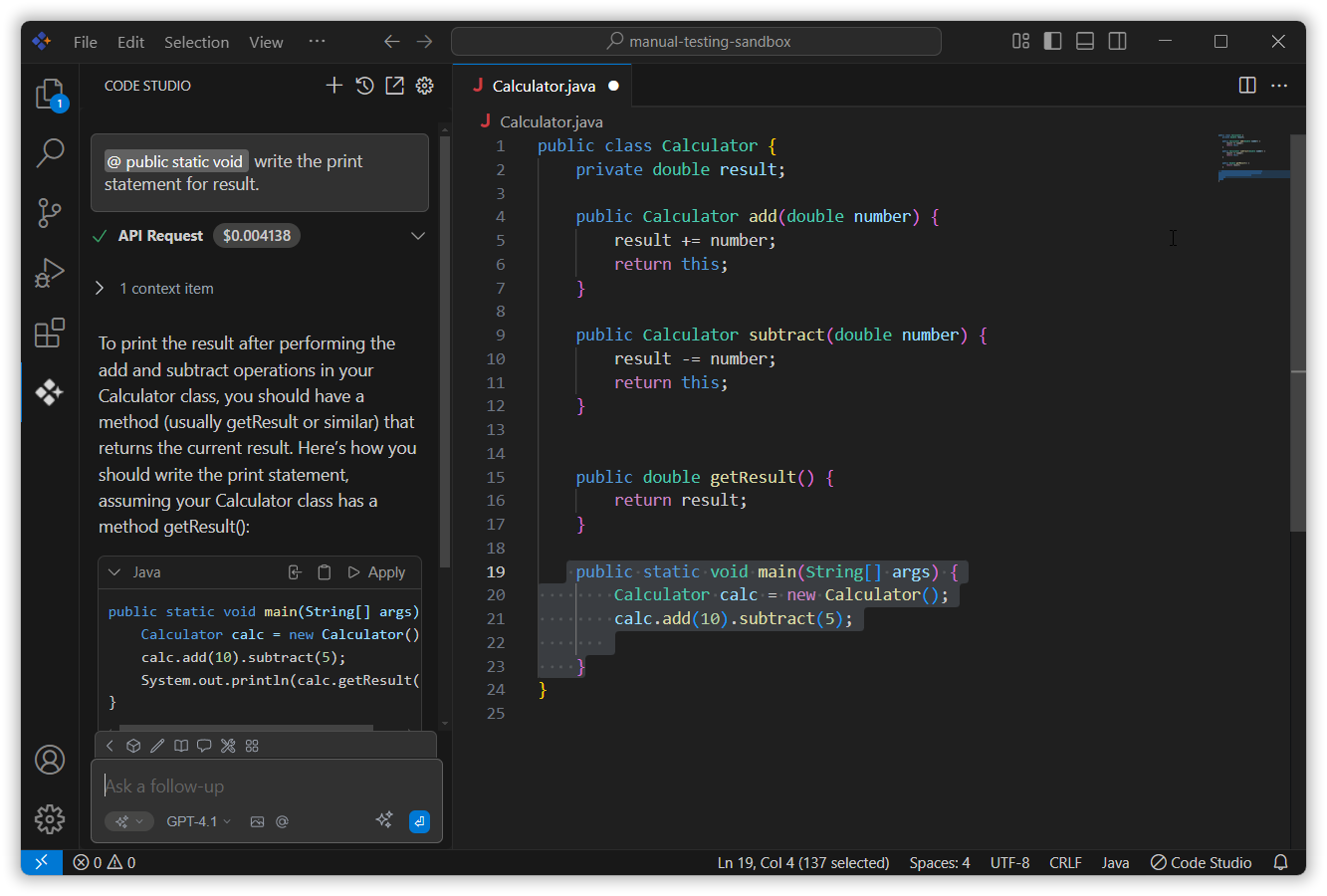Open the Search view in activity bar
Viewport: 1327px width, 896px height.
(50, 152)
